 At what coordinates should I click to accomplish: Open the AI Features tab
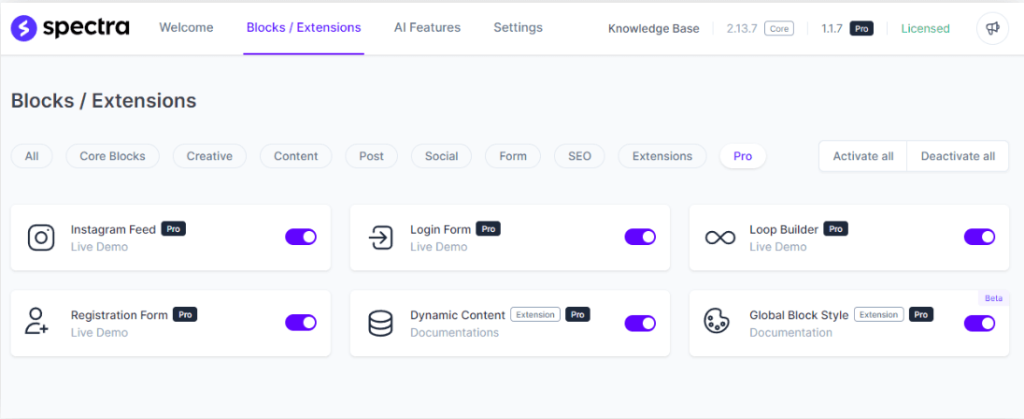click(427, 28)
